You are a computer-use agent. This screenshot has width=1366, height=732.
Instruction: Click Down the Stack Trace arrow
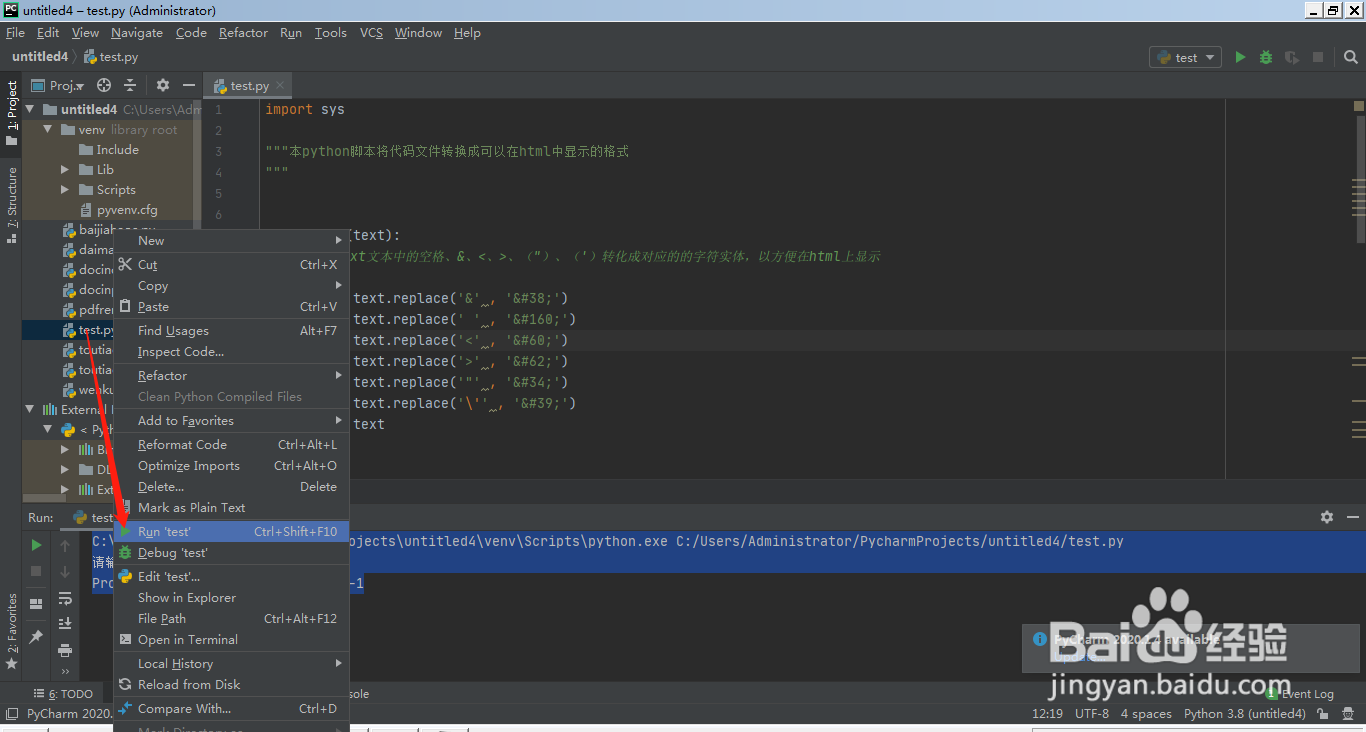click(x=65, y=571)
